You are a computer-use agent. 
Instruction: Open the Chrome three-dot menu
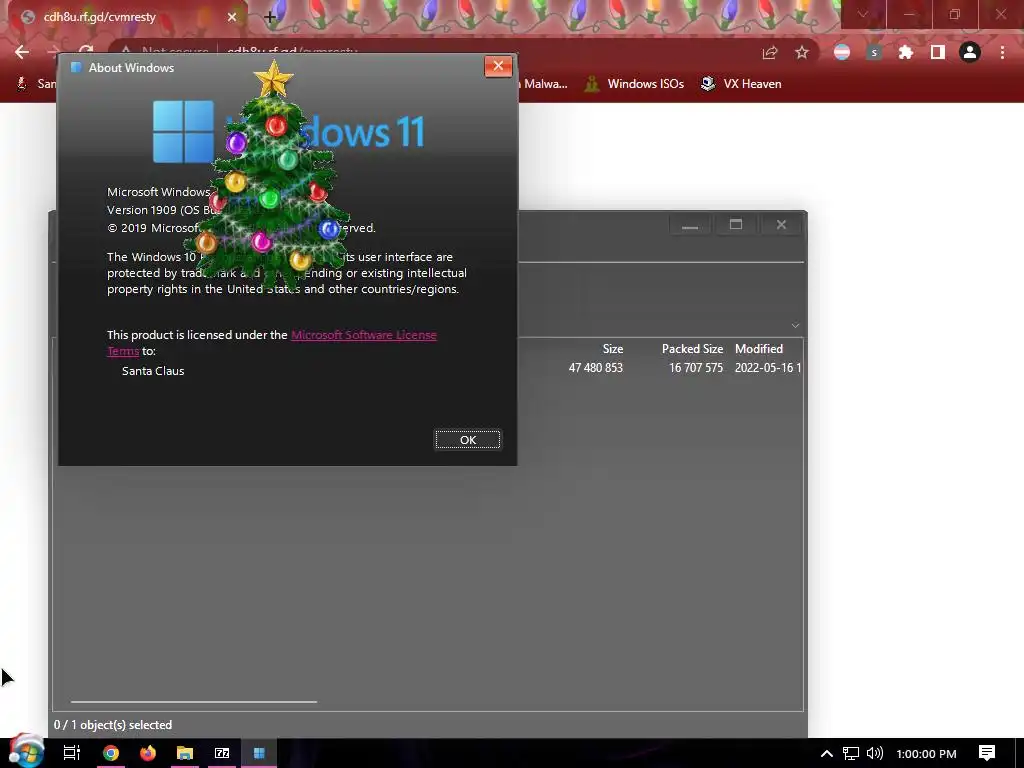coord(1002,52)
